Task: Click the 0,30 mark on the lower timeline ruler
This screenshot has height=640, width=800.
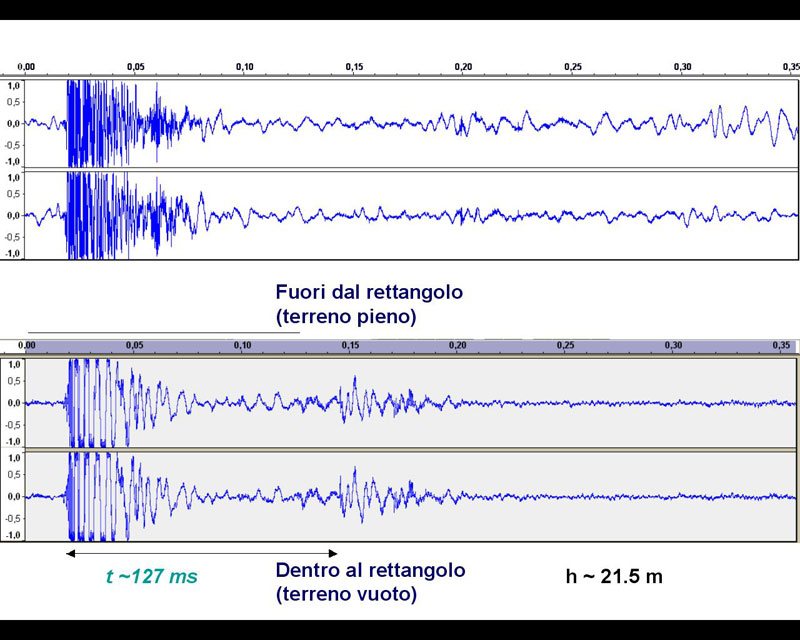Action: click(673, 345)
